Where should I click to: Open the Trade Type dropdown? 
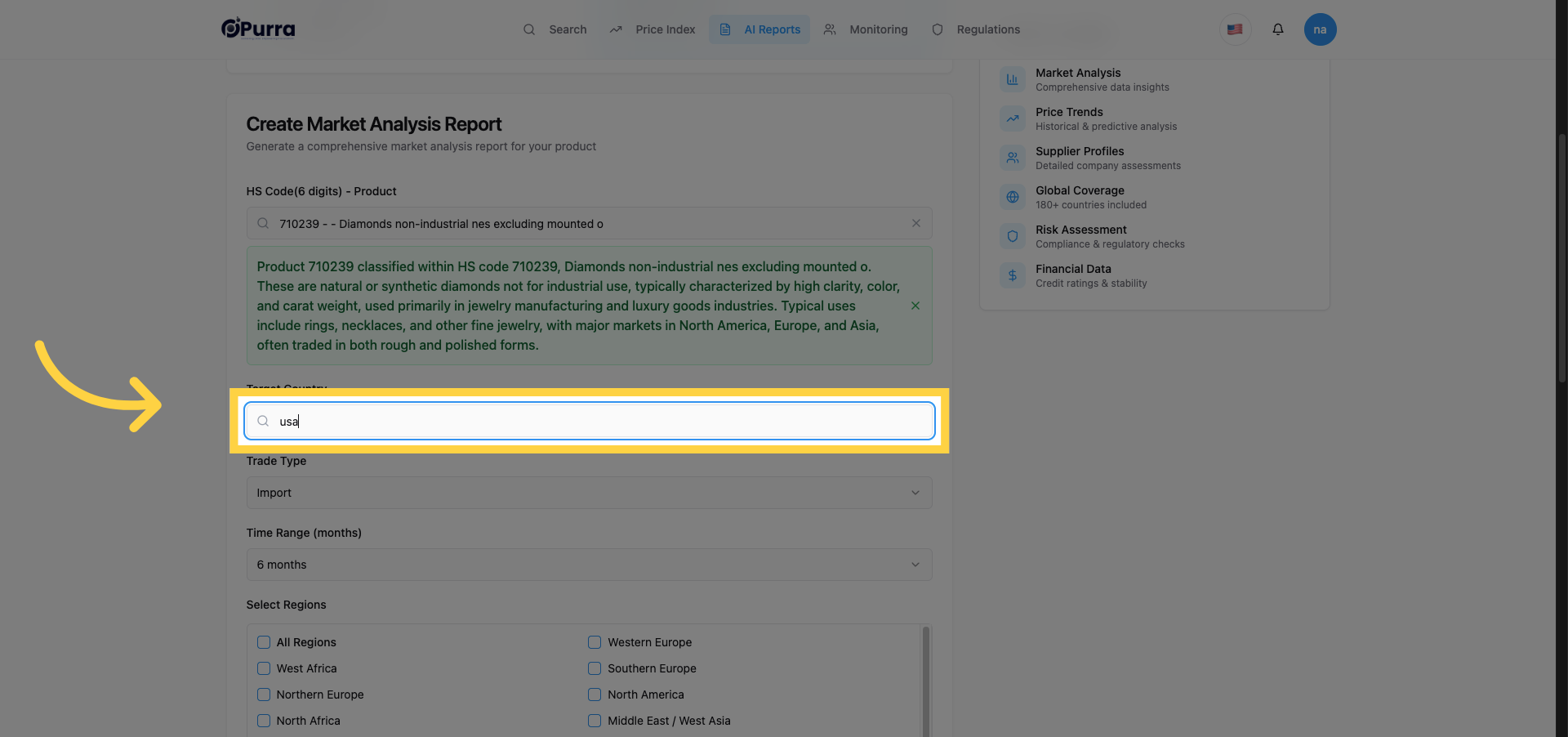pyautogui.click(x=589, y=493)
